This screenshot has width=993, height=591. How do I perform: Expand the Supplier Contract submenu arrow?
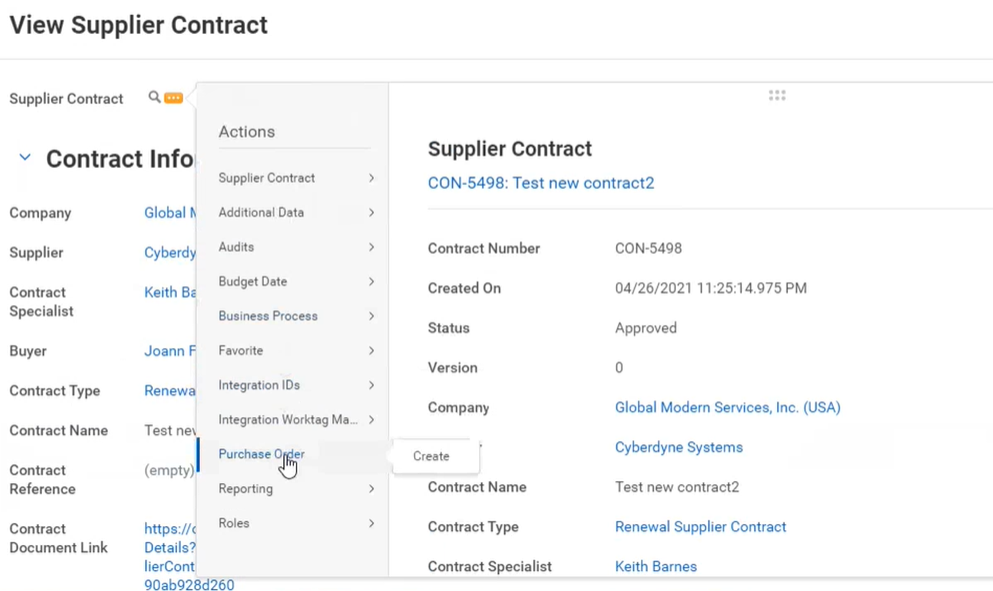coord(371,178)
